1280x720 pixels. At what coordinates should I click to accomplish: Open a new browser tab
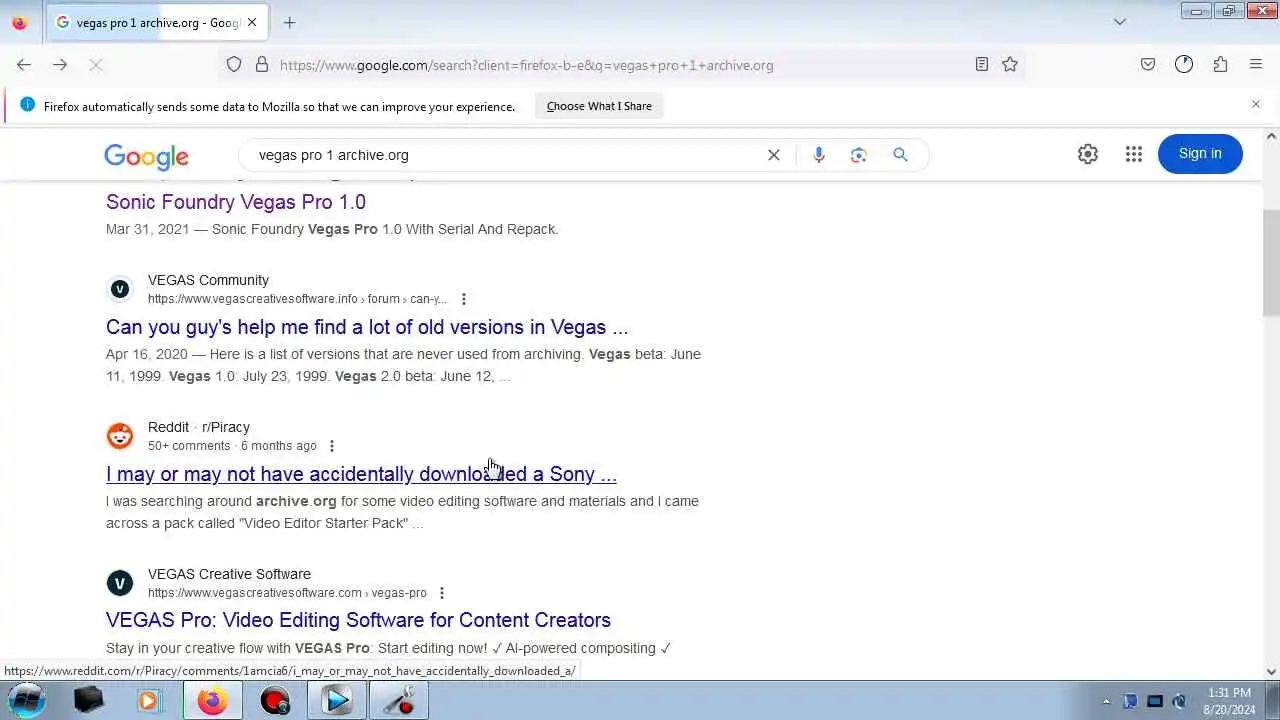pos(289,22)
